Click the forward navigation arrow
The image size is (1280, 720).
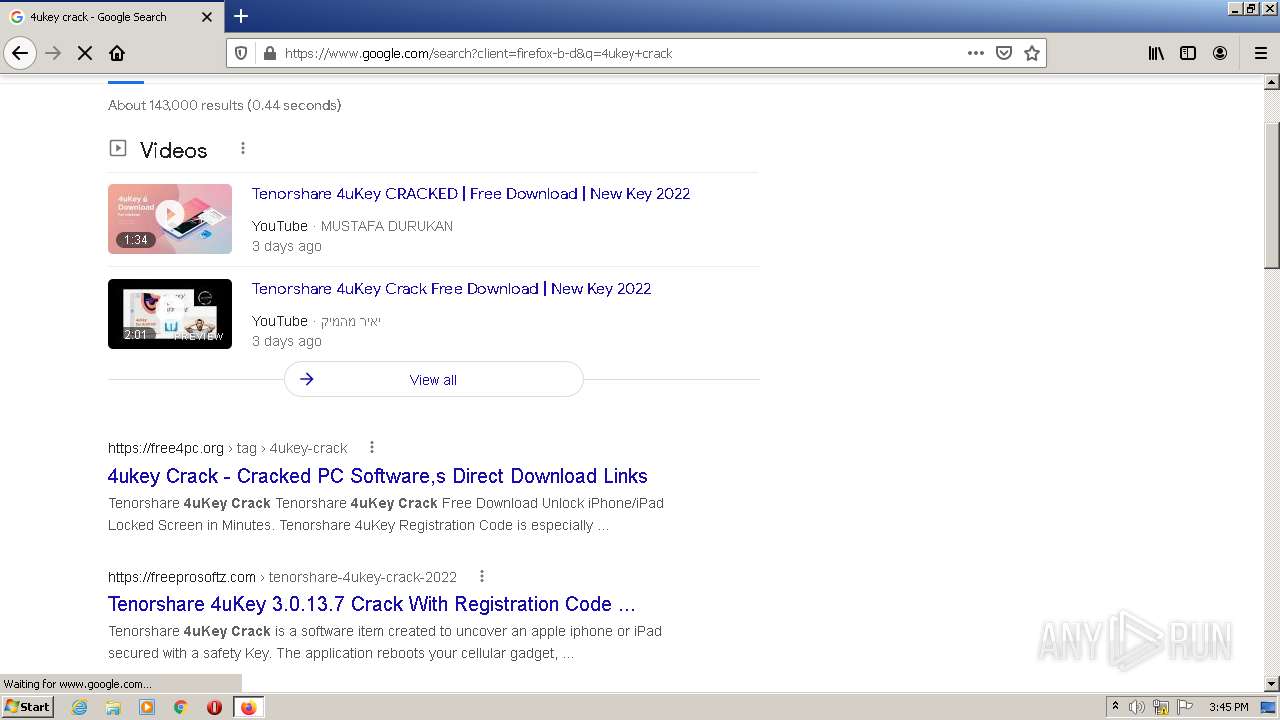[x=54, y=53]
